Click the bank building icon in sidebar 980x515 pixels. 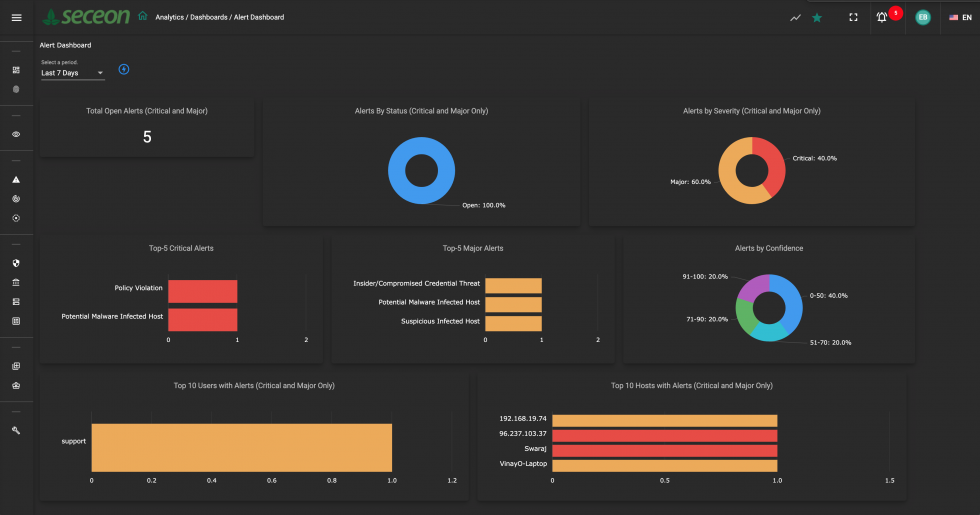click(16, 282)
